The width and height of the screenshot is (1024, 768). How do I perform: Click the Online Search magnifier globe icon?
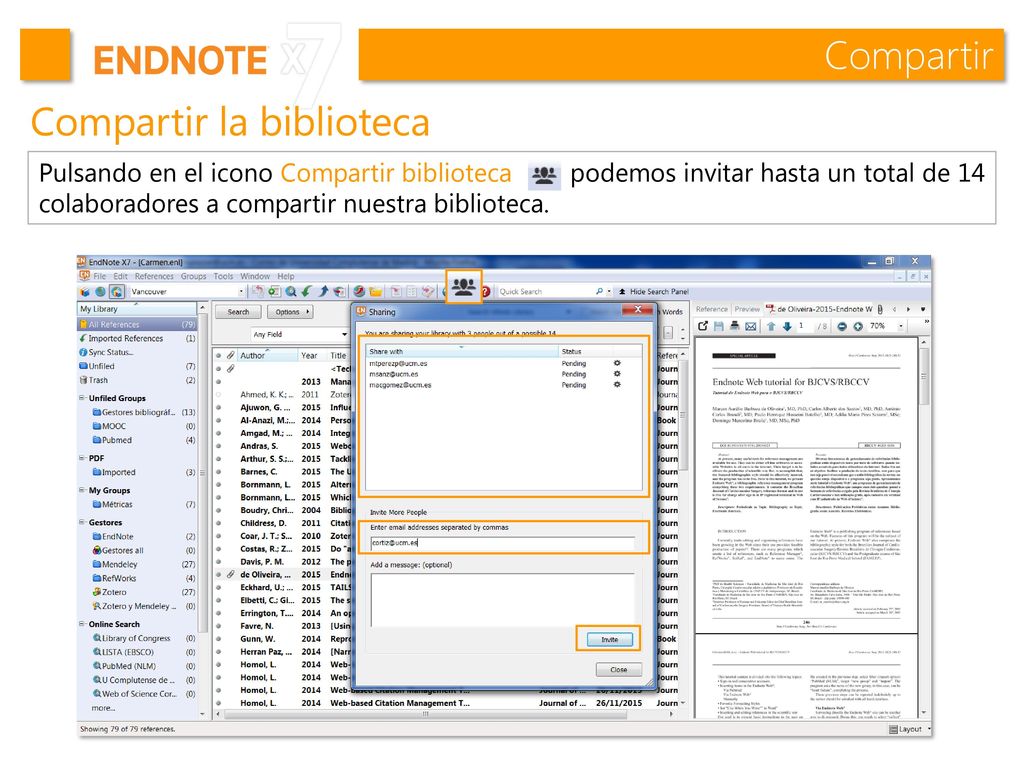pos(291,292)
